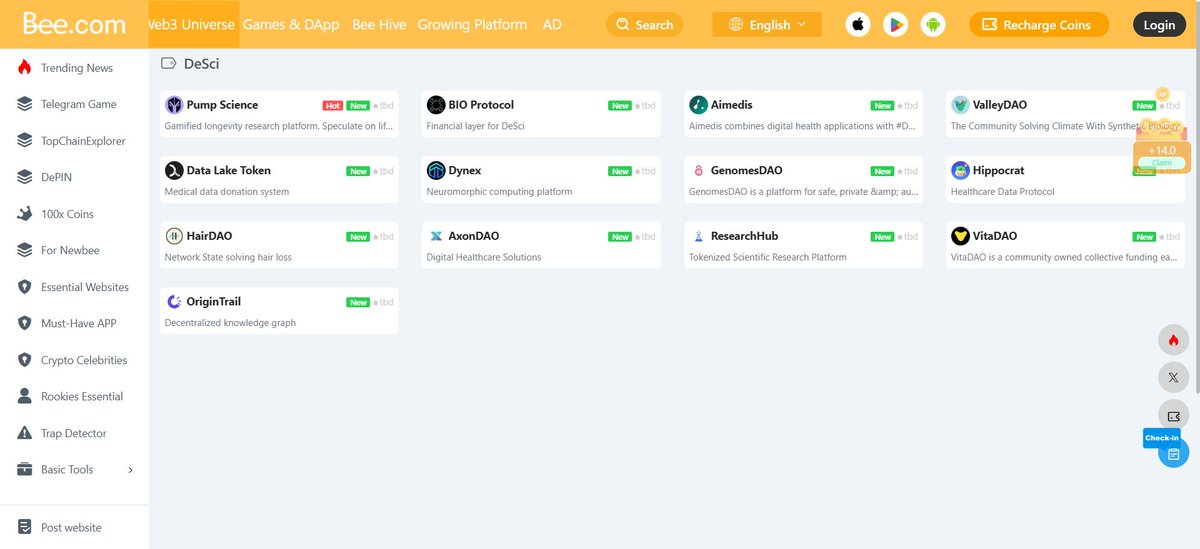Click the 100x Coins whale icon

[x=25, y=214]
